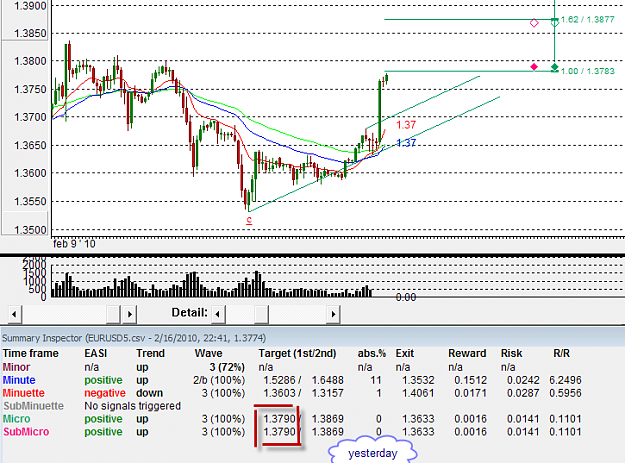This screenshot has height=463, width=625.
Task: Click Minuette second target 1.3157
Action: 327,393
